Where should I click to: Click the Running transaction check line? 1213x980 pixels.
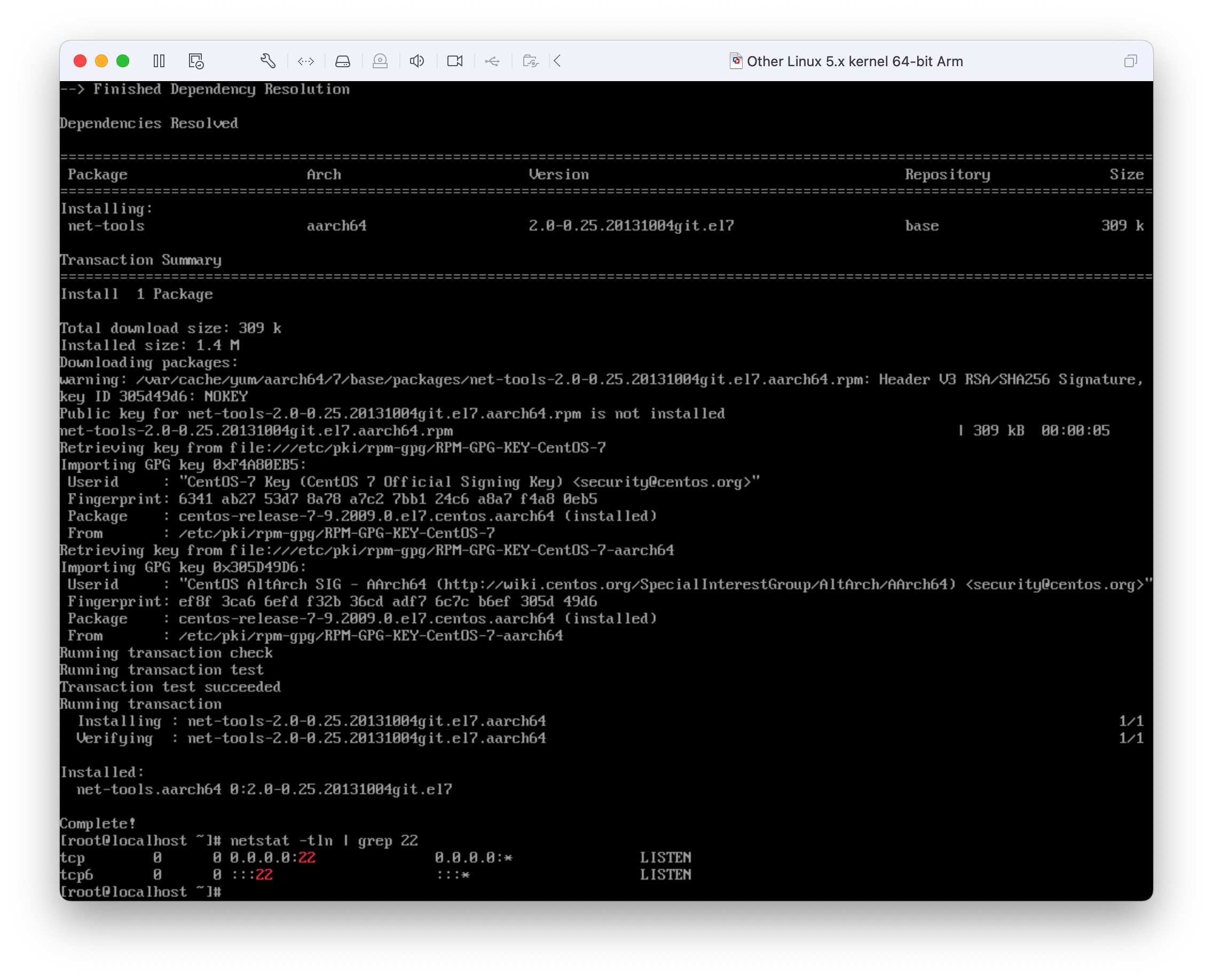coord(167,653)
